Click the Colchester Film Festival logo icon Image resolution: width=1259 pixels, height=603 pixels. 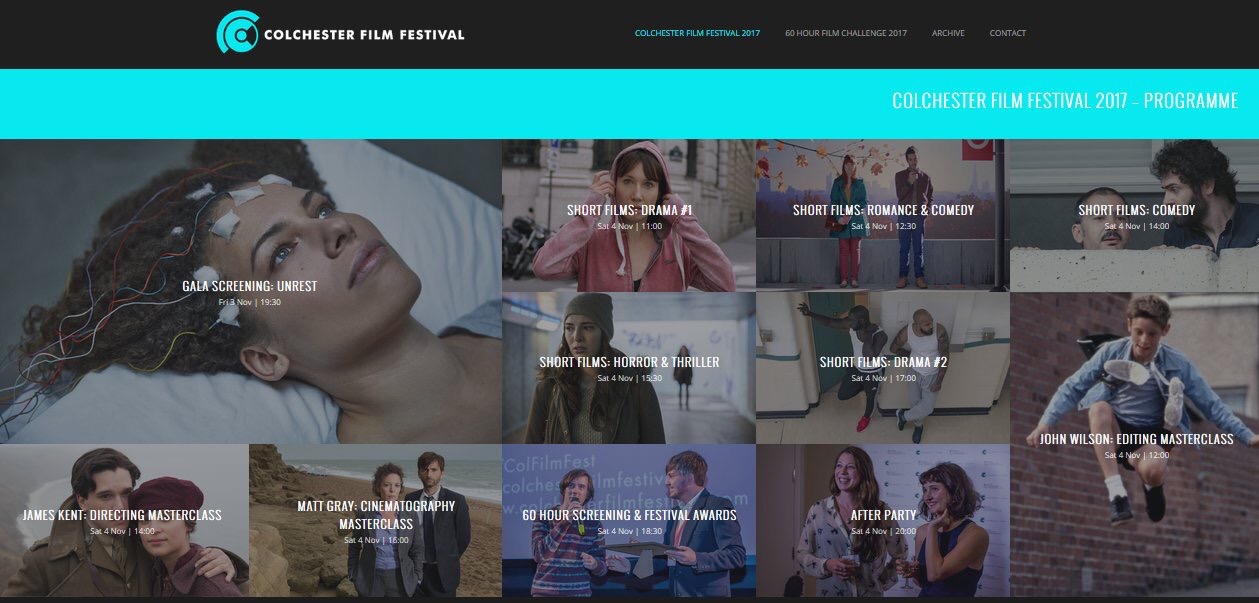click(237, 33)
